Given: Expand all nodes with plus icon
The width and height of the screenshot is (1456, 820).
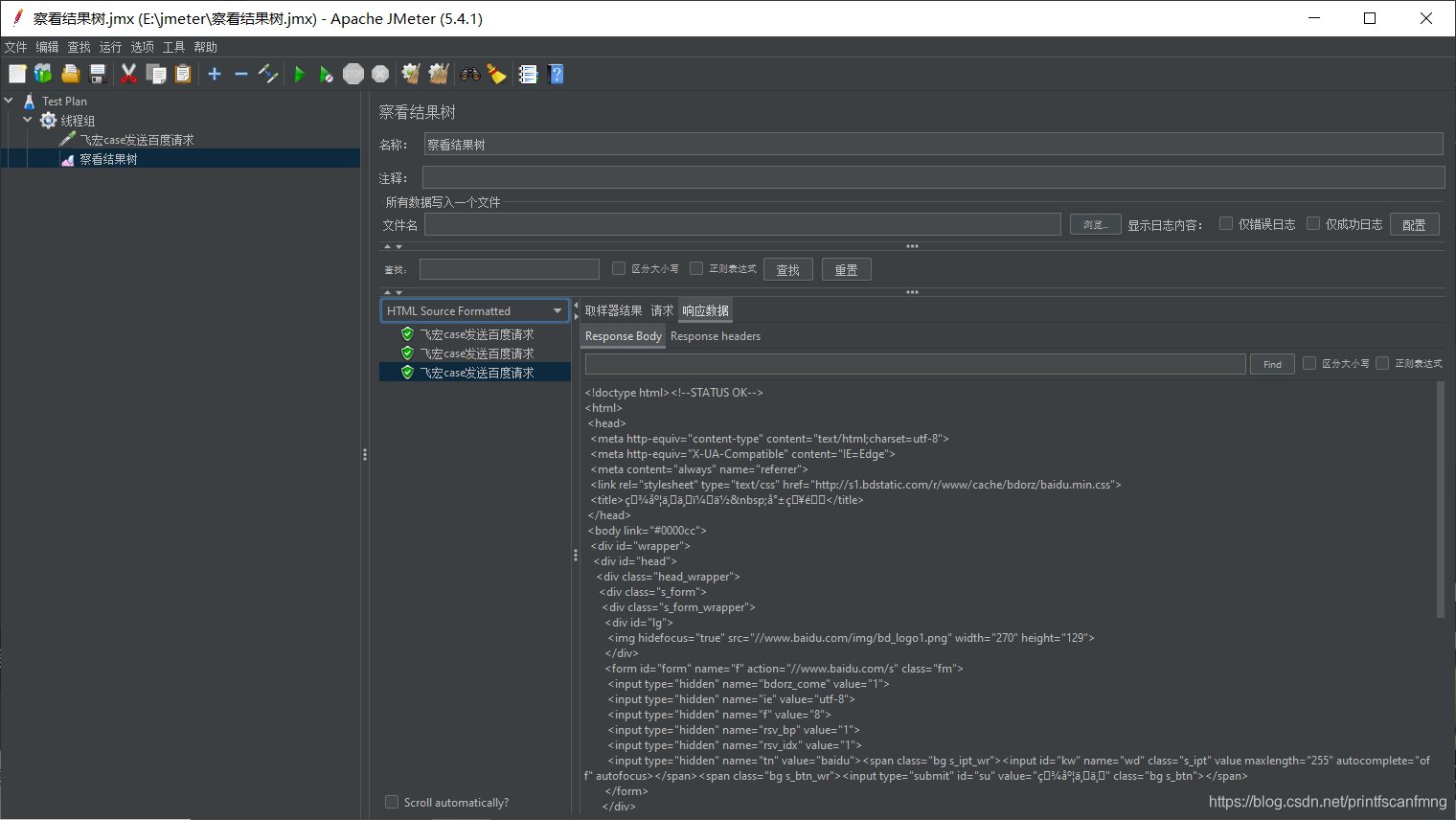Looking at the screenshot, I should (215, 74).
